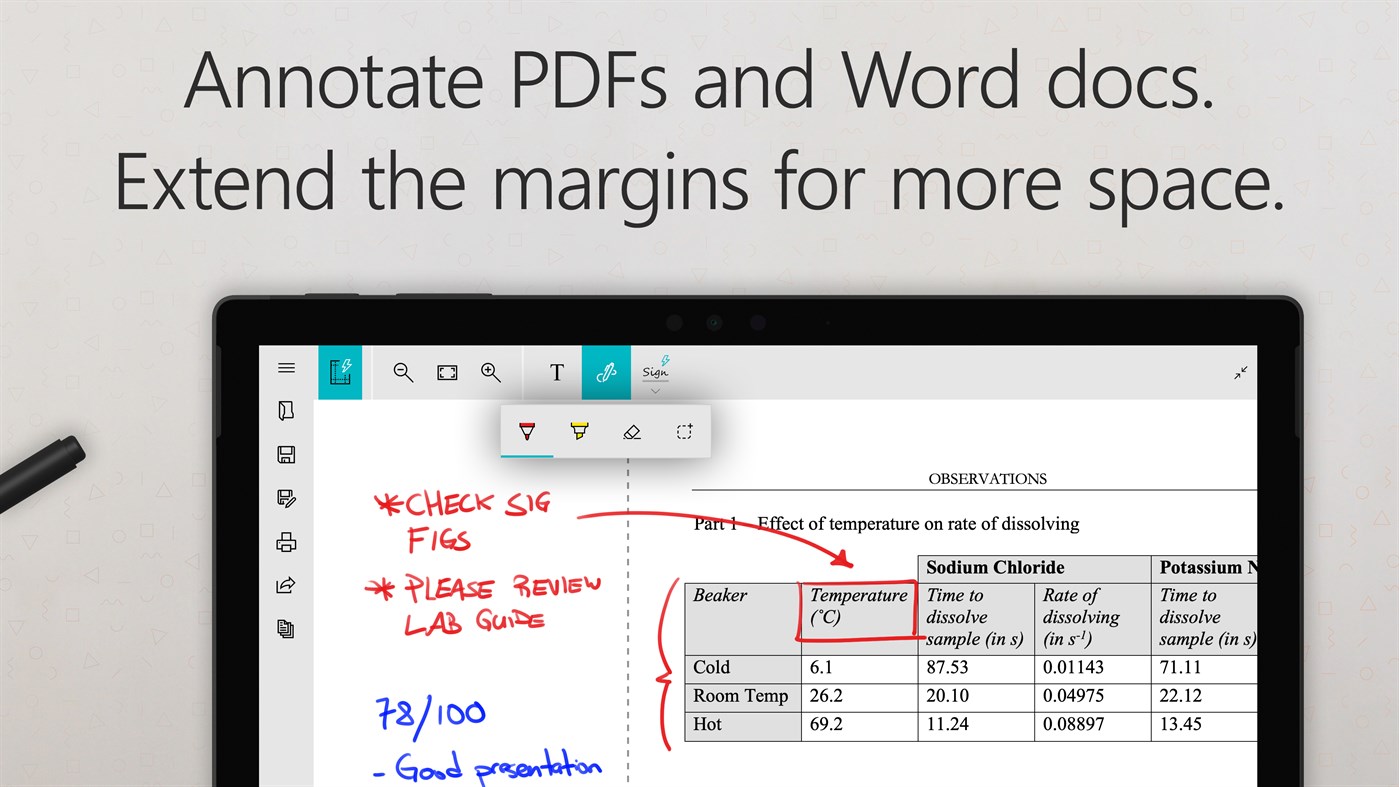Pick the eraser tool
Screen dimensions: 1399x787
click(x=632, y=431)
